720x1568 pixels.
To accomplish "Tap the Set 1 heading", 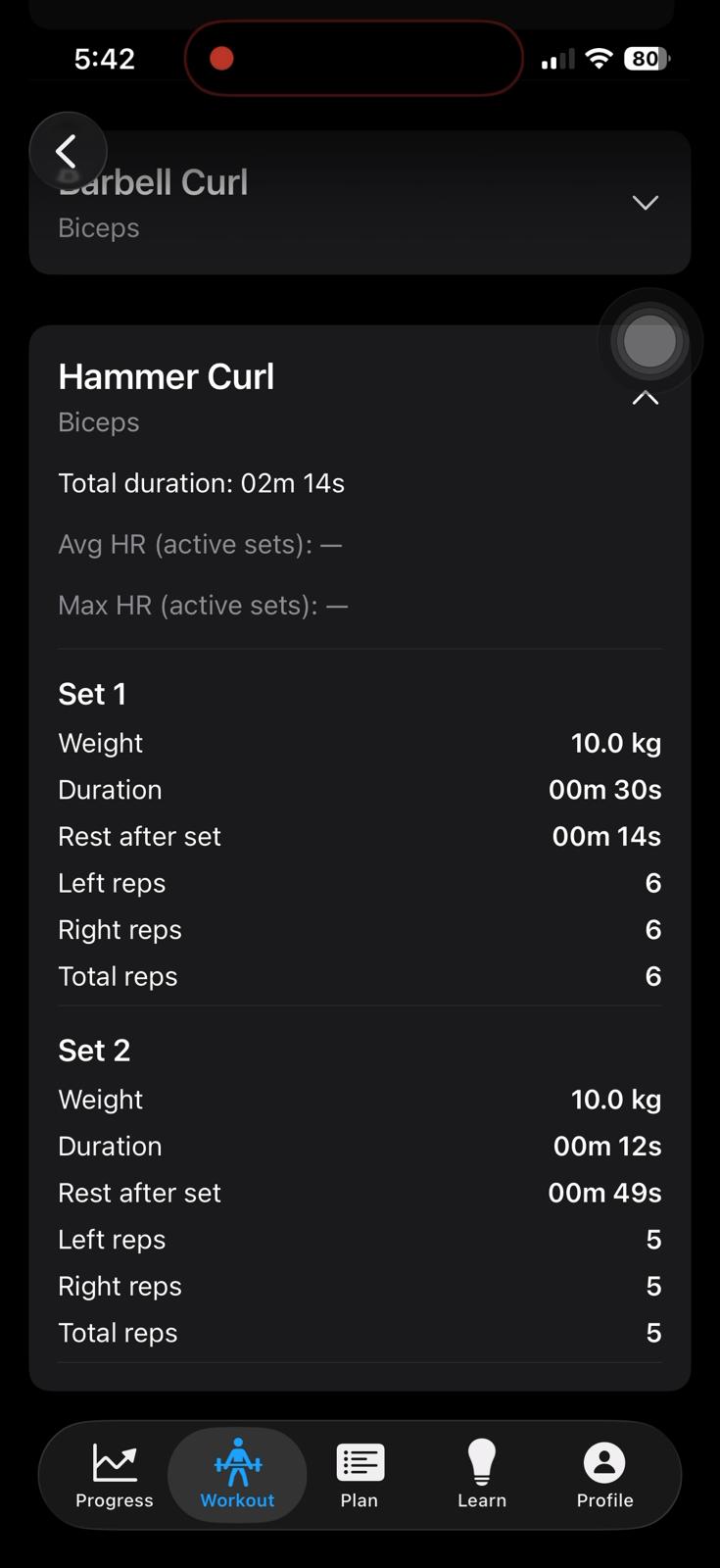I will pyautogui.click(x=92, y=694).
